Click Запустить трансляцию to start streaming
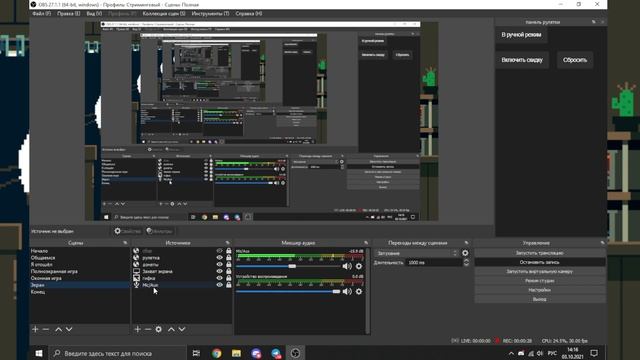This screenshot has width=640, height=360. point(540,253)
